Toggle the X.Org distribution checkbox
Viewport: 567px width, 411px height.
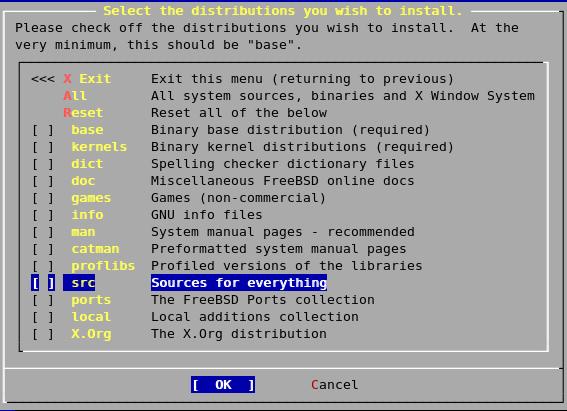point(43,334)
